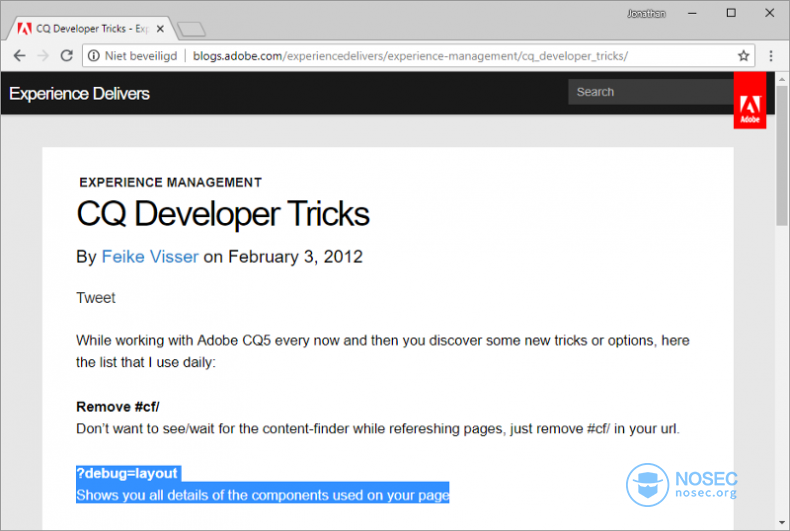Image resolution: width=790 pixels, height=531 pixels.
Task: Click 'Shows you all details of the components' line
Action: click(262, 495)
